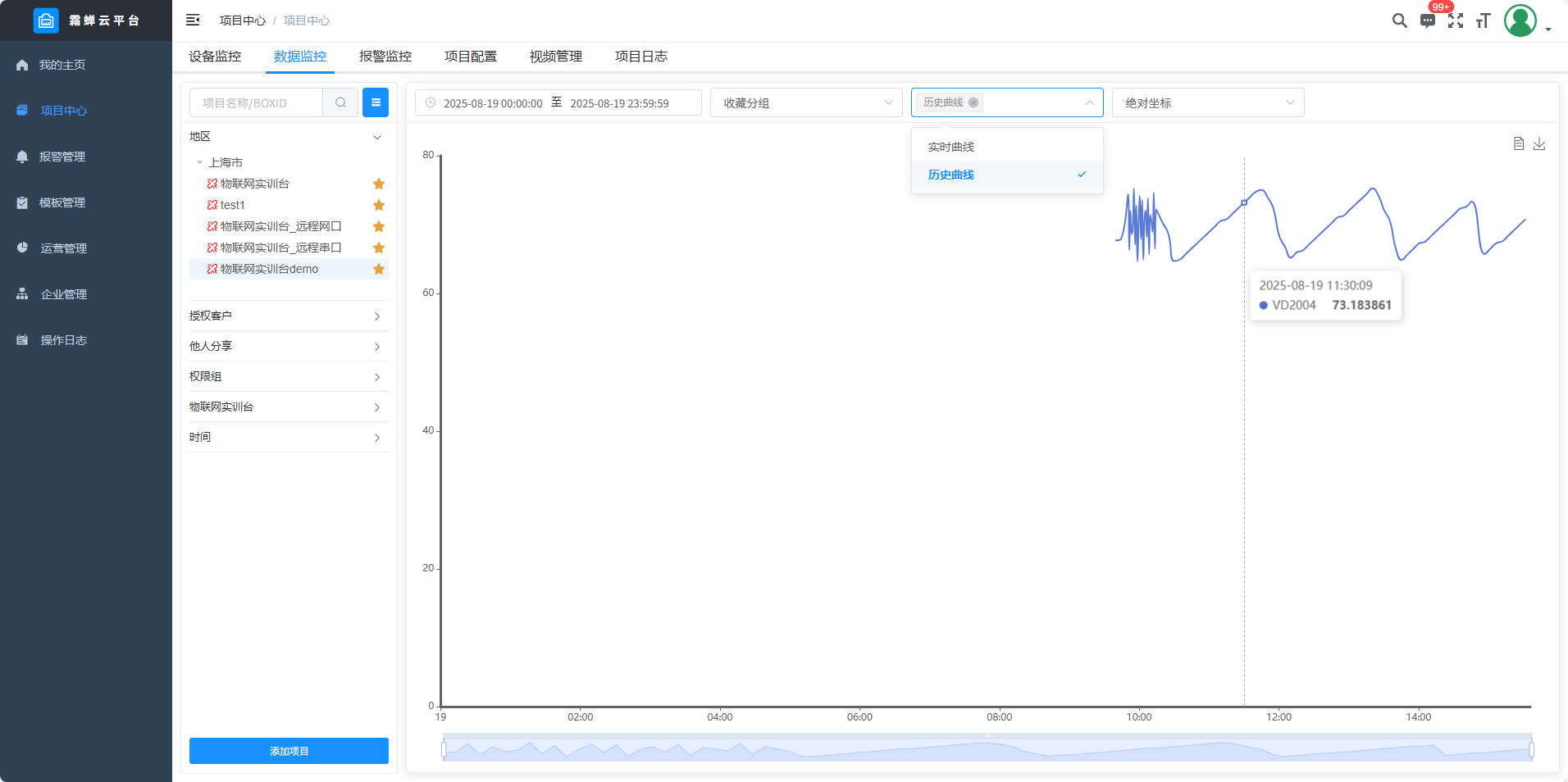Toggle fullscreen mode icon

[1456, 20]
